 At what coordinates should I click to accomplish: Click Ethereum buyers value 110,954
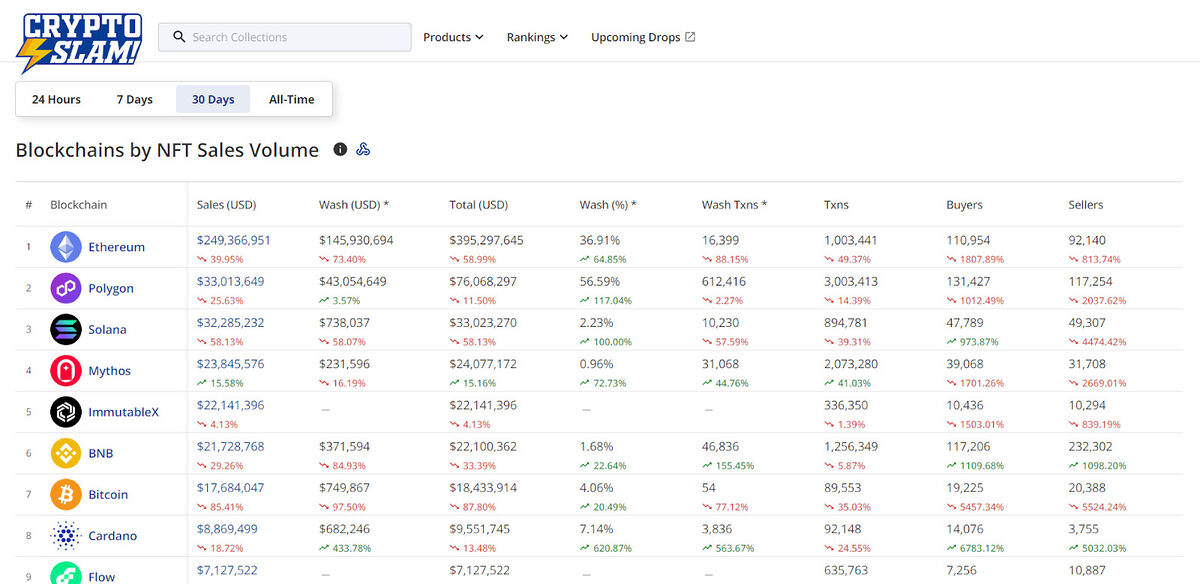[x=968, y=240]
